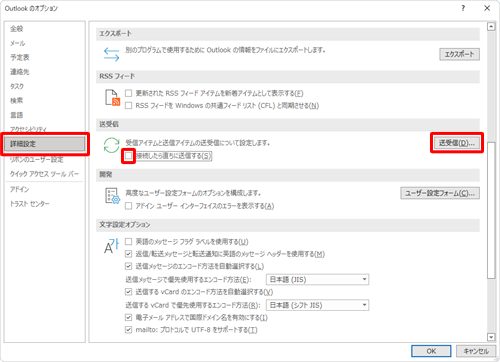Uncheck auto-select encoding for outgoing messages

[x=128, y=266]
